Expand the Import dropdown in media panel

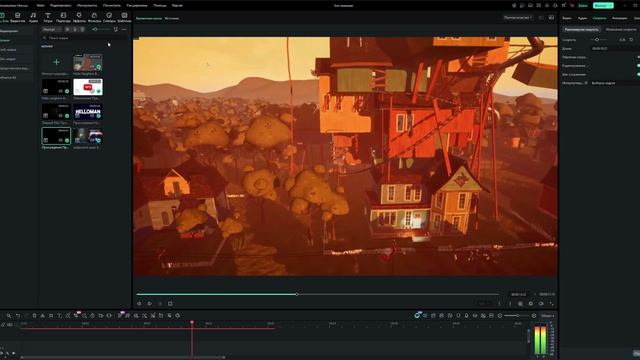(51, 29)
